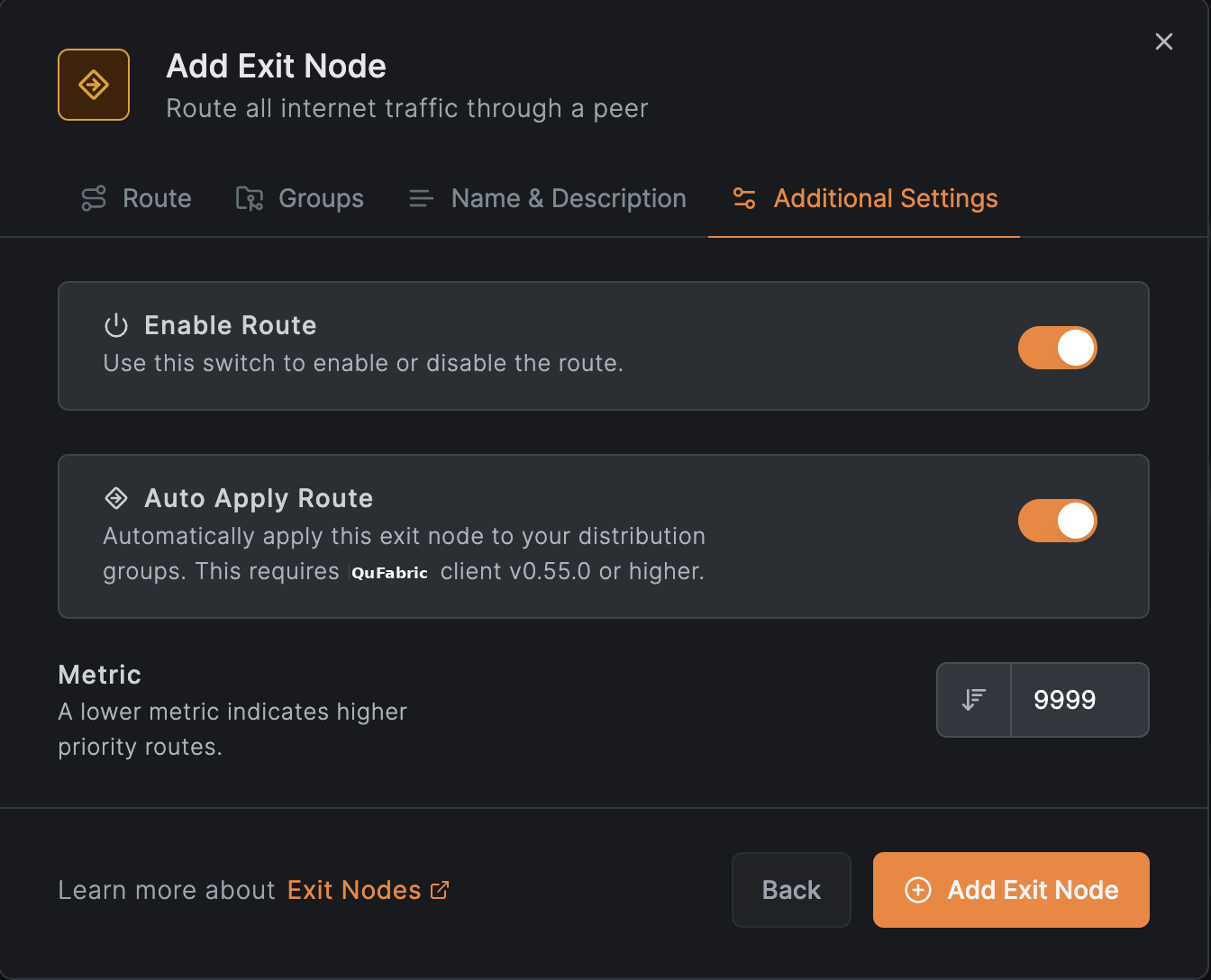Click the diamond icon beside Auto Apply Route

pos(115,497)
